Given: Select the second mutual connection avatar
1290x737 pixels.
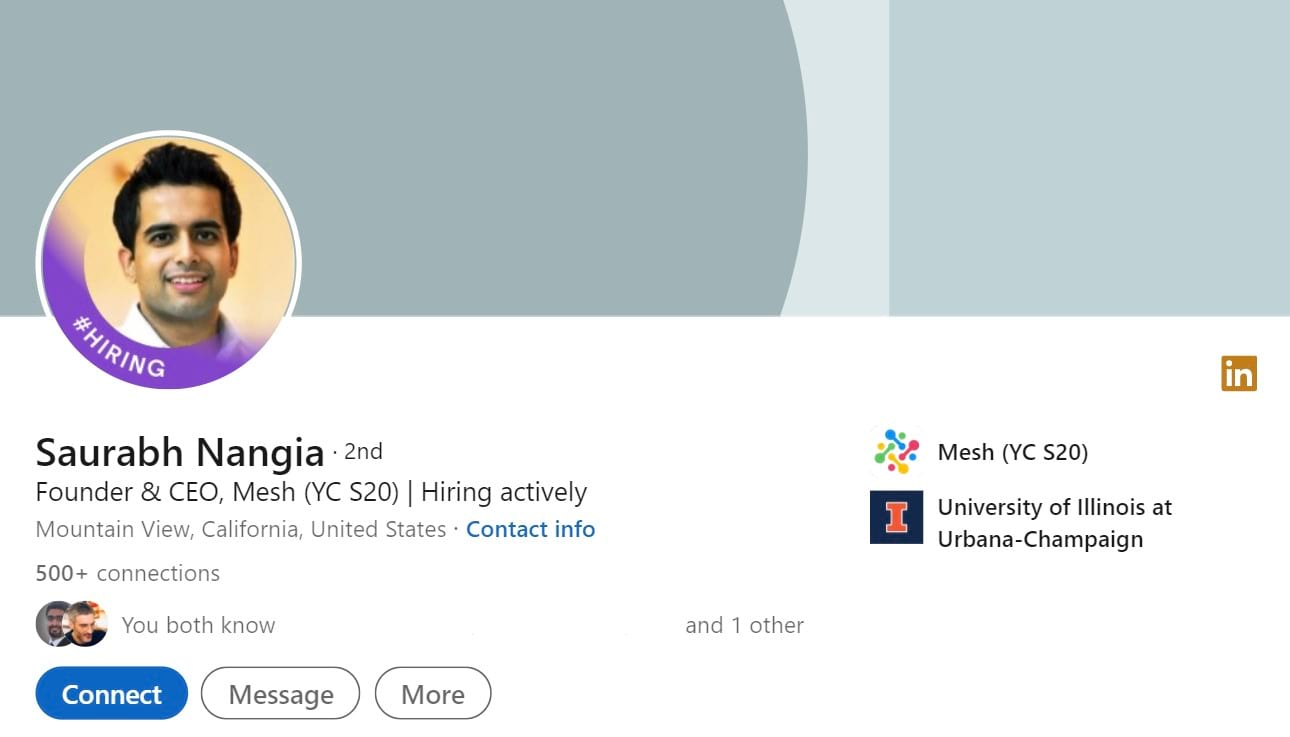Looking at the screenshot, I should 85,624.
